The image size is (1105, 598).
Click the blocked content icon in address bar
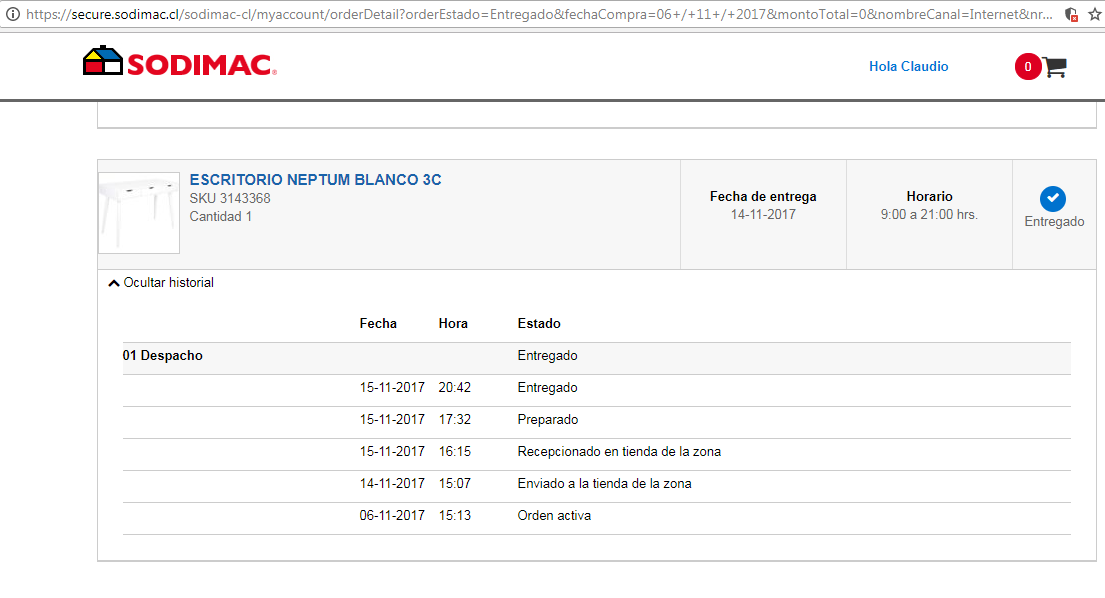(1072, 14)
